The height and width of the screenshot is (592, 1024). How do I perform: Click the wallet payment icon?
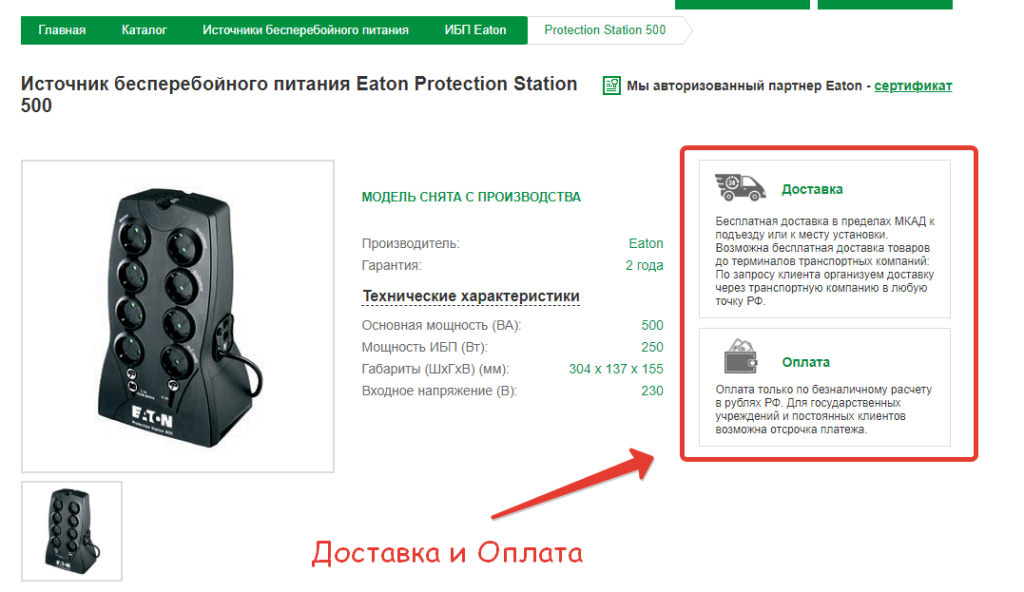pyautogui.click(x=740, y=357)
